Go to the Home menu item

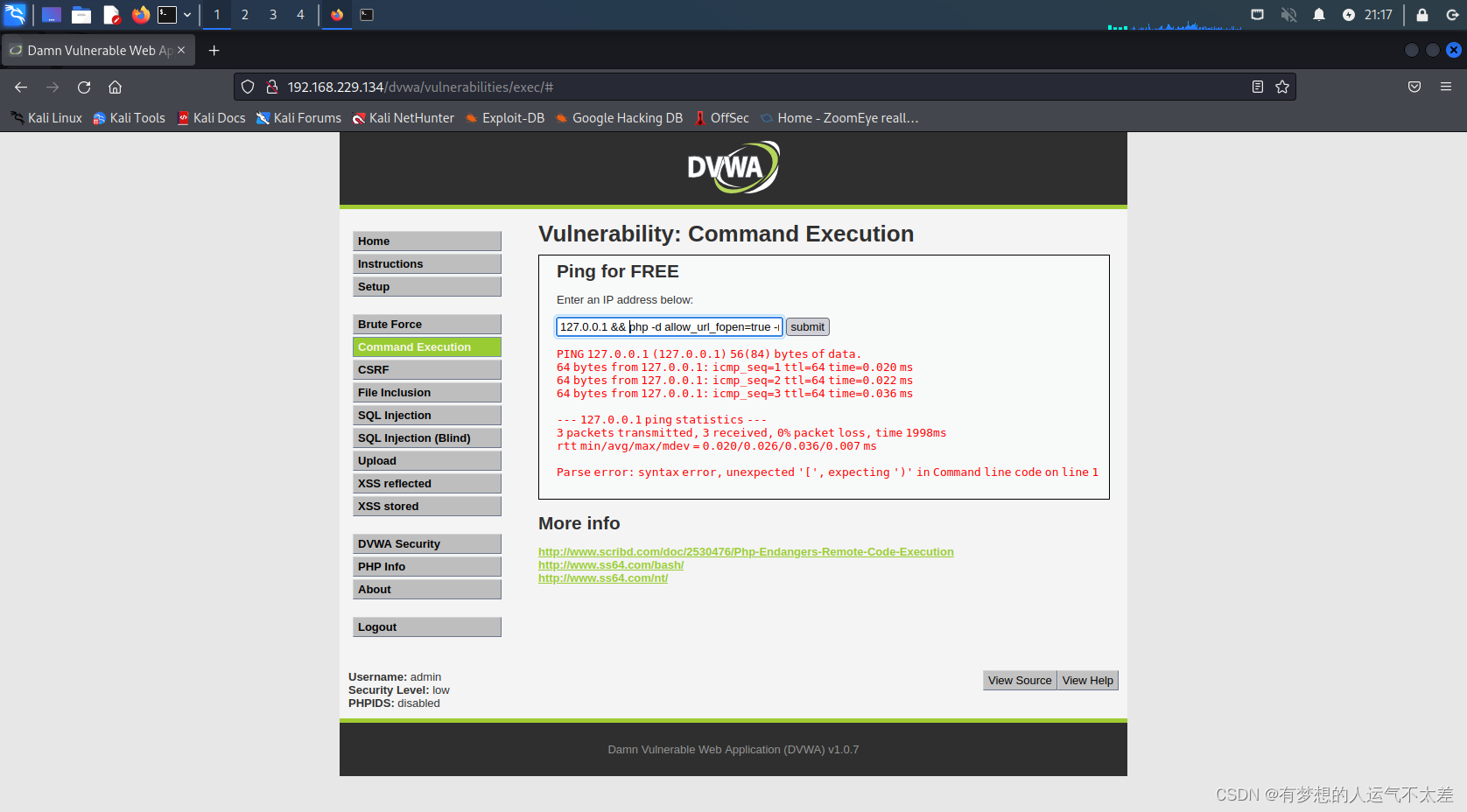pos(427,241)
